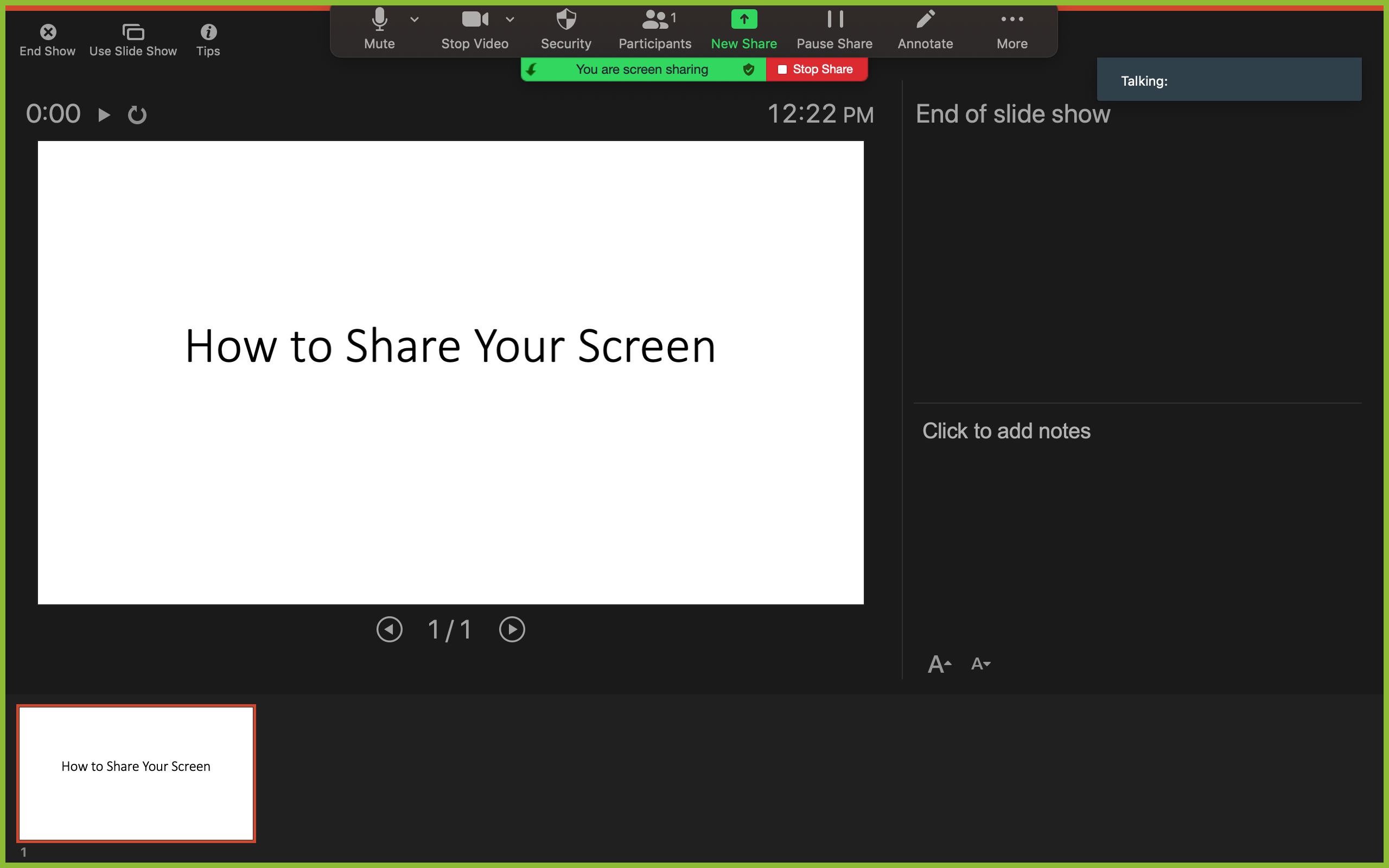The width and height of the screenshot is (1389, 868).
Task: Go to the next slide
Action: 512,630
